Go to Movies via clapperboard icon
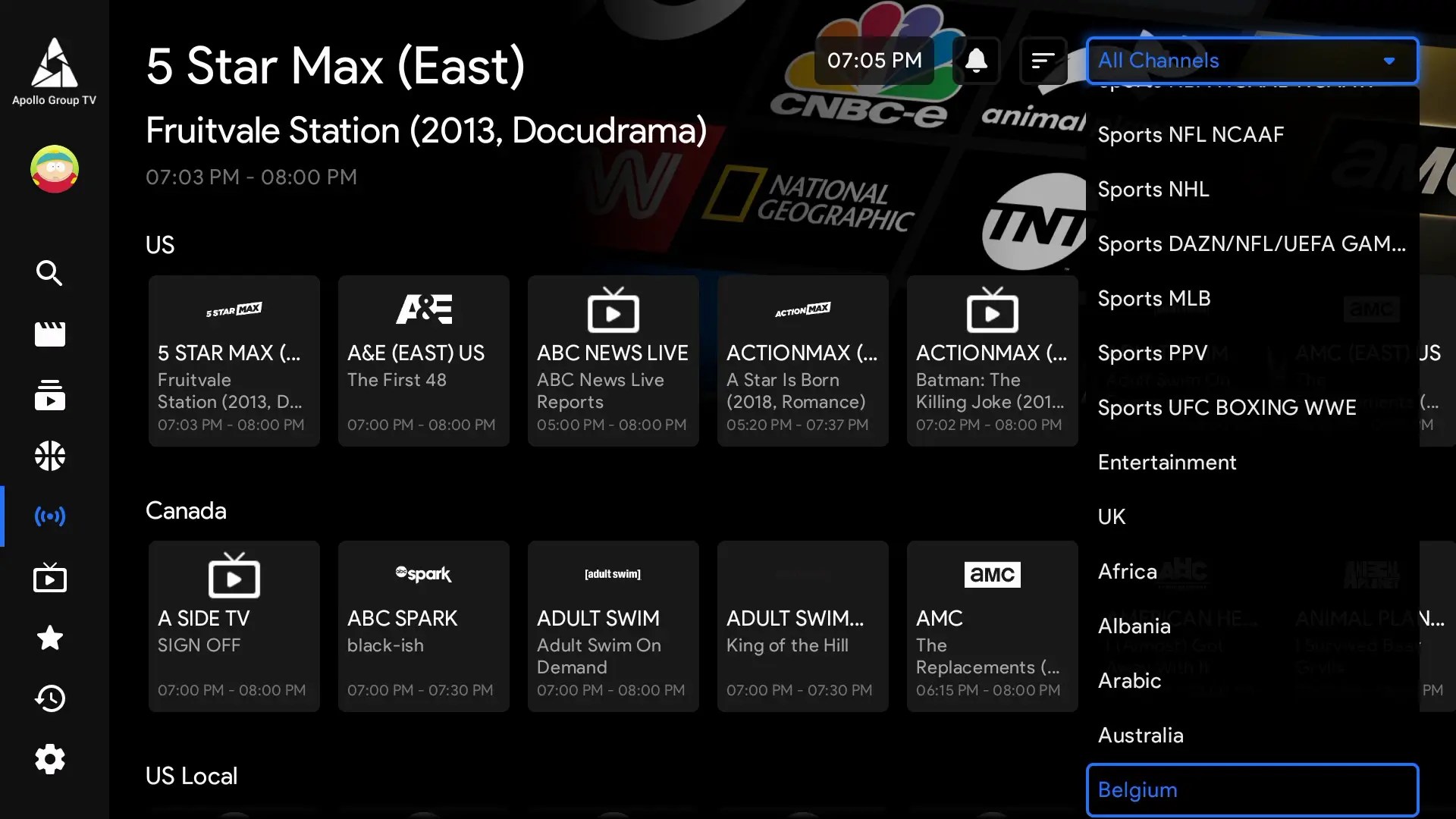The image size is (1456, 819). (50, 334)
